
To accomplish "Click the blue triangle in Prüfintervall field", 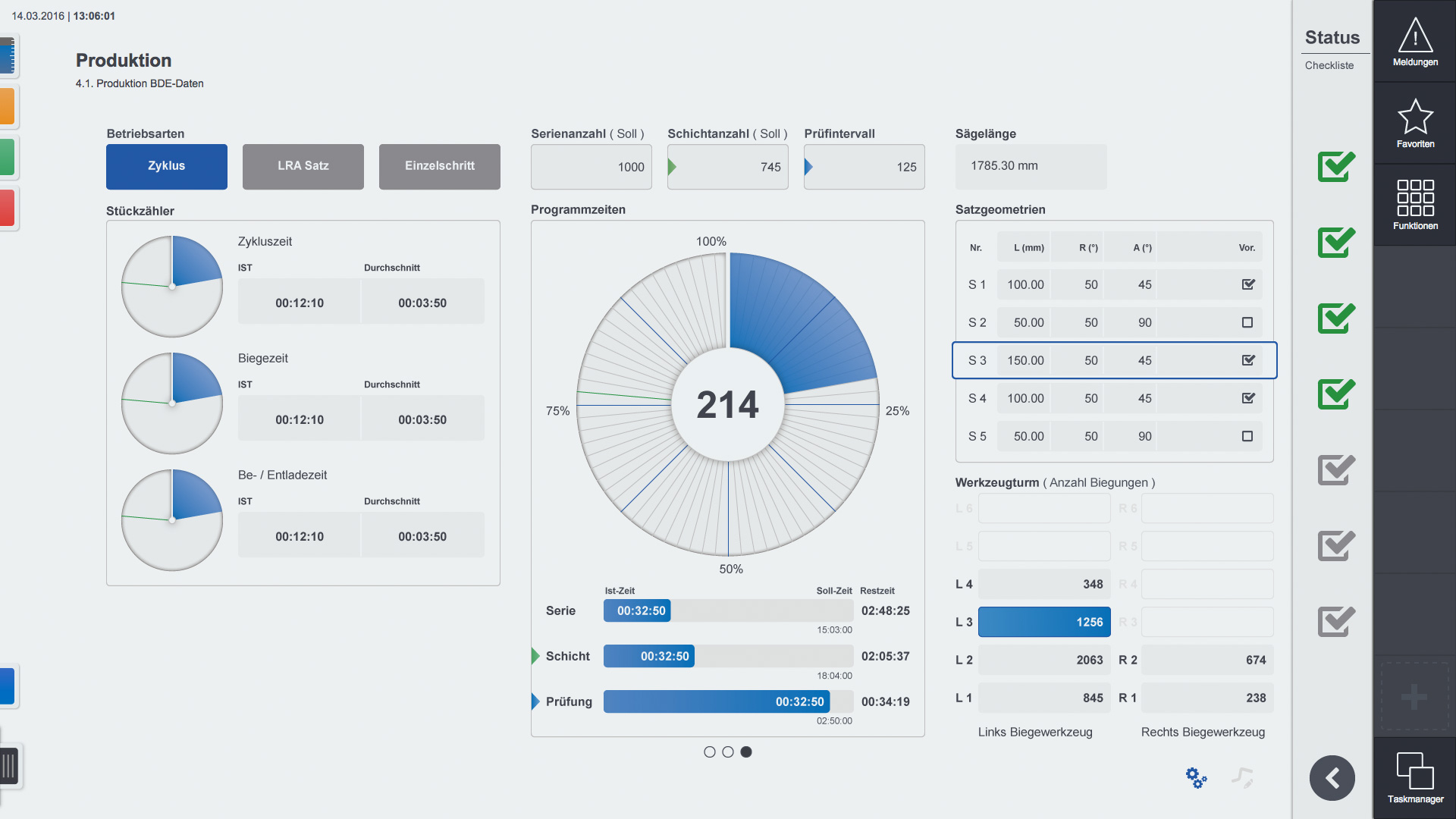I will coord(808,167).
